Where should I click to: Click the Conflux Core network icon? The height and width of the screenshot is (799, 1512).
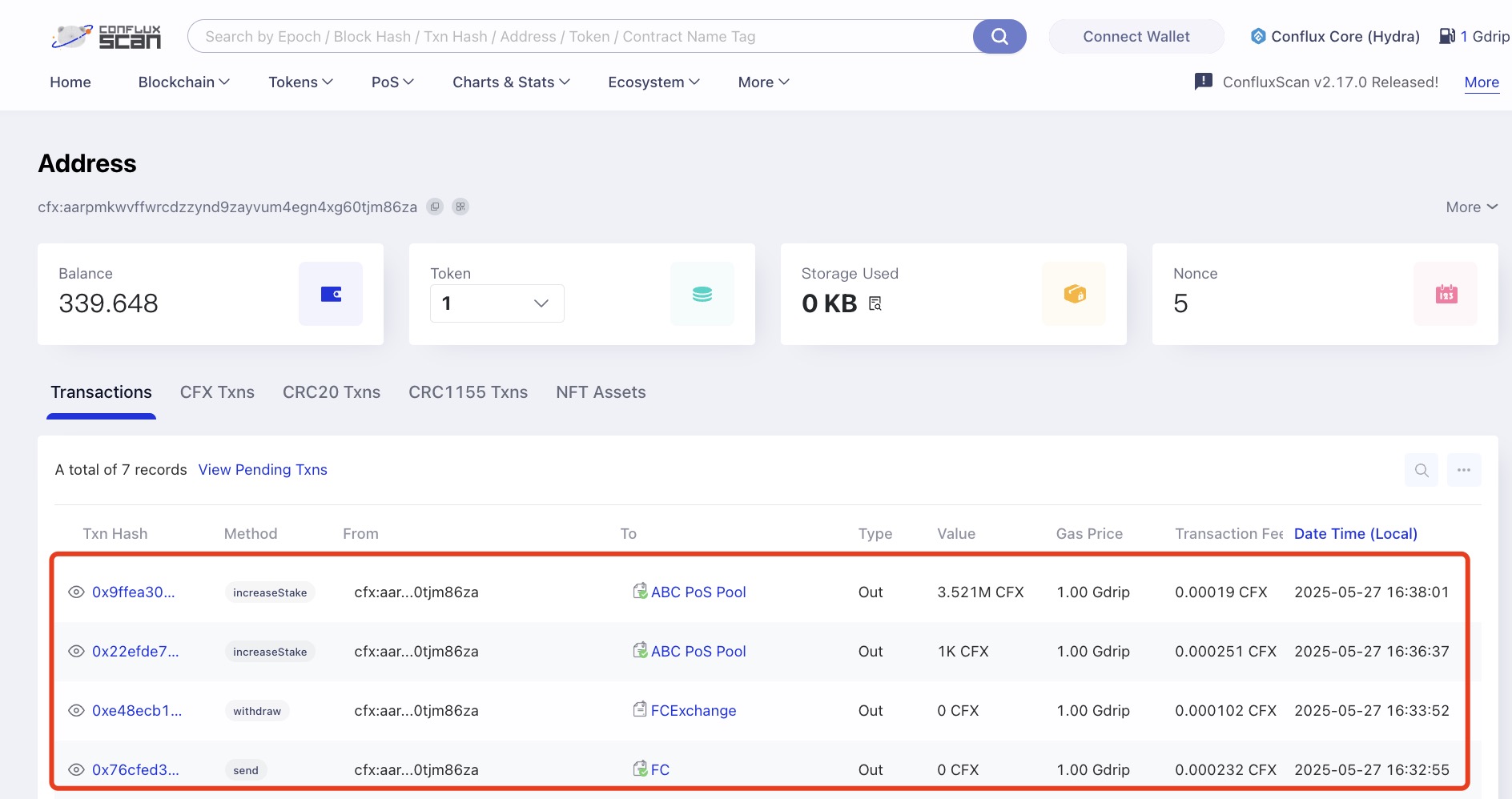(1258, 36)
